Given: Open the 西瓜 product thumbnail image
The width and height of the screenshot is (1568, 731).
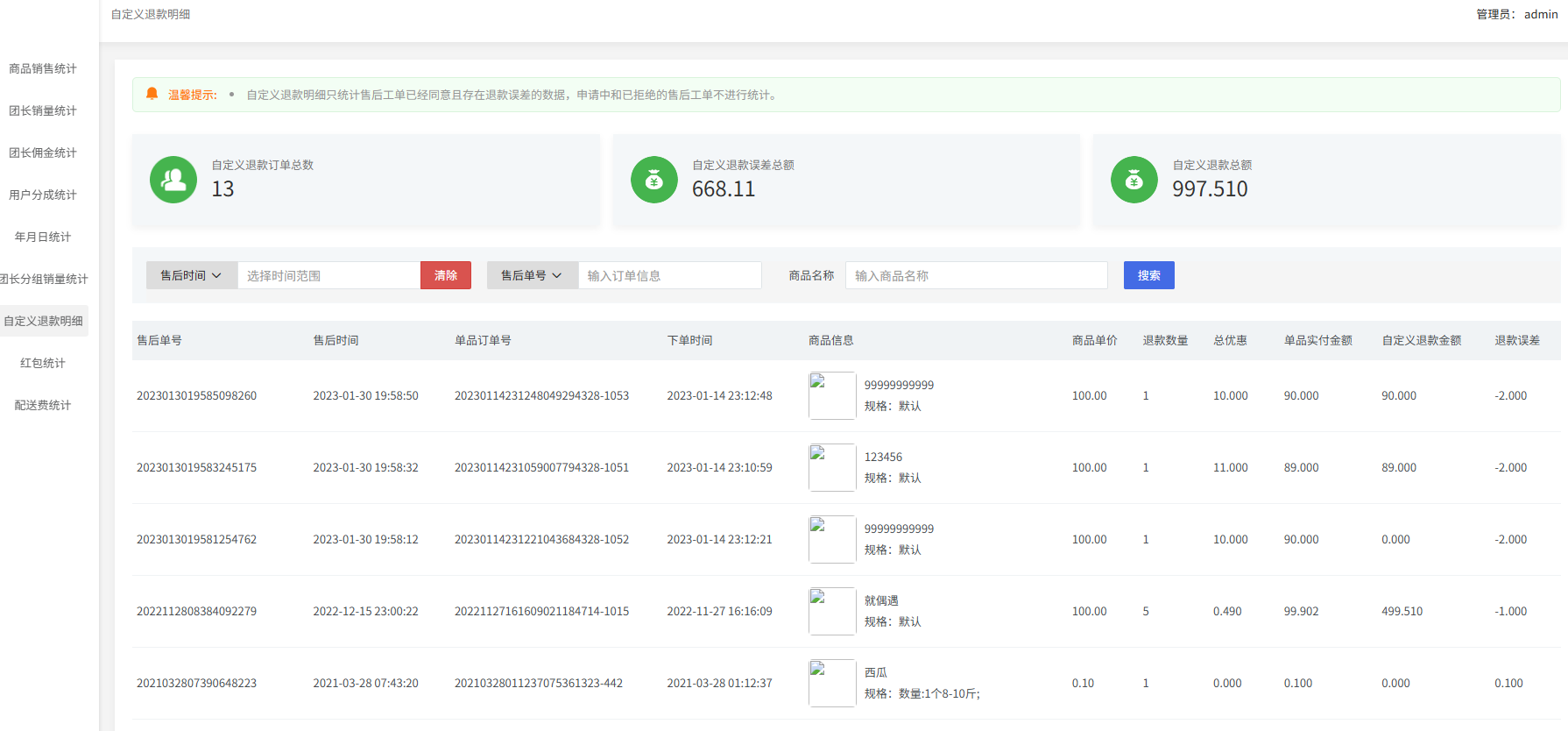Looking at the screenshot, I should 831,683.
